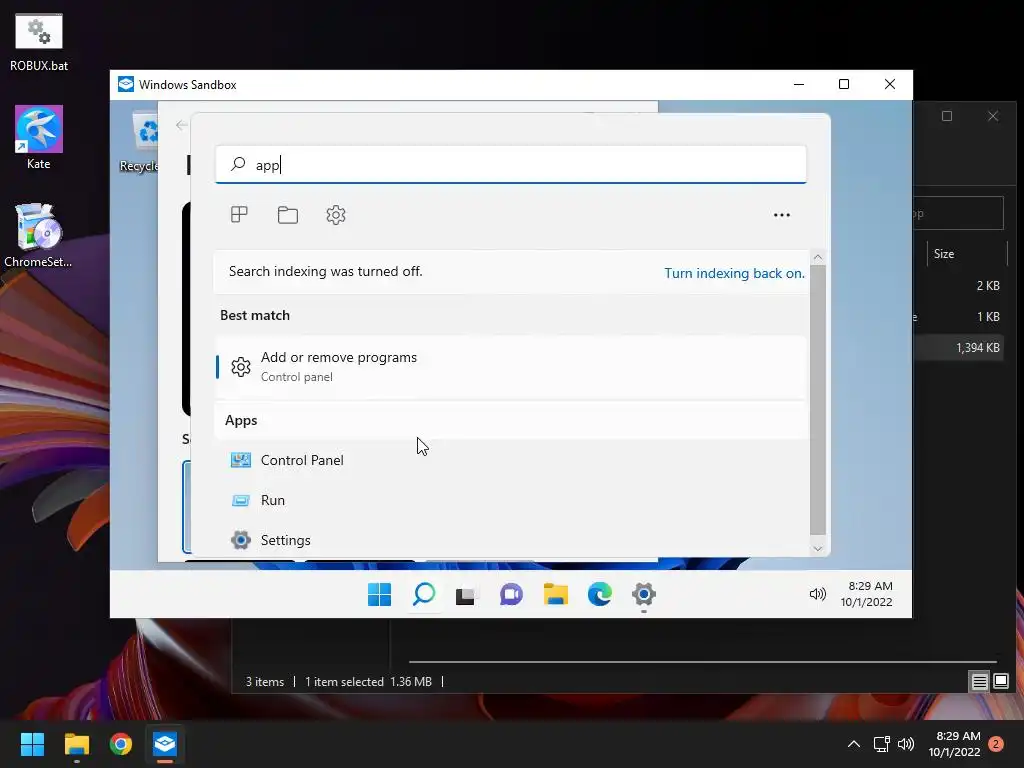The image size is (1024, 768).
Task: Select the sandbox Recycle Bin icon
Action: pyautogui.click(x=140, y=140)
